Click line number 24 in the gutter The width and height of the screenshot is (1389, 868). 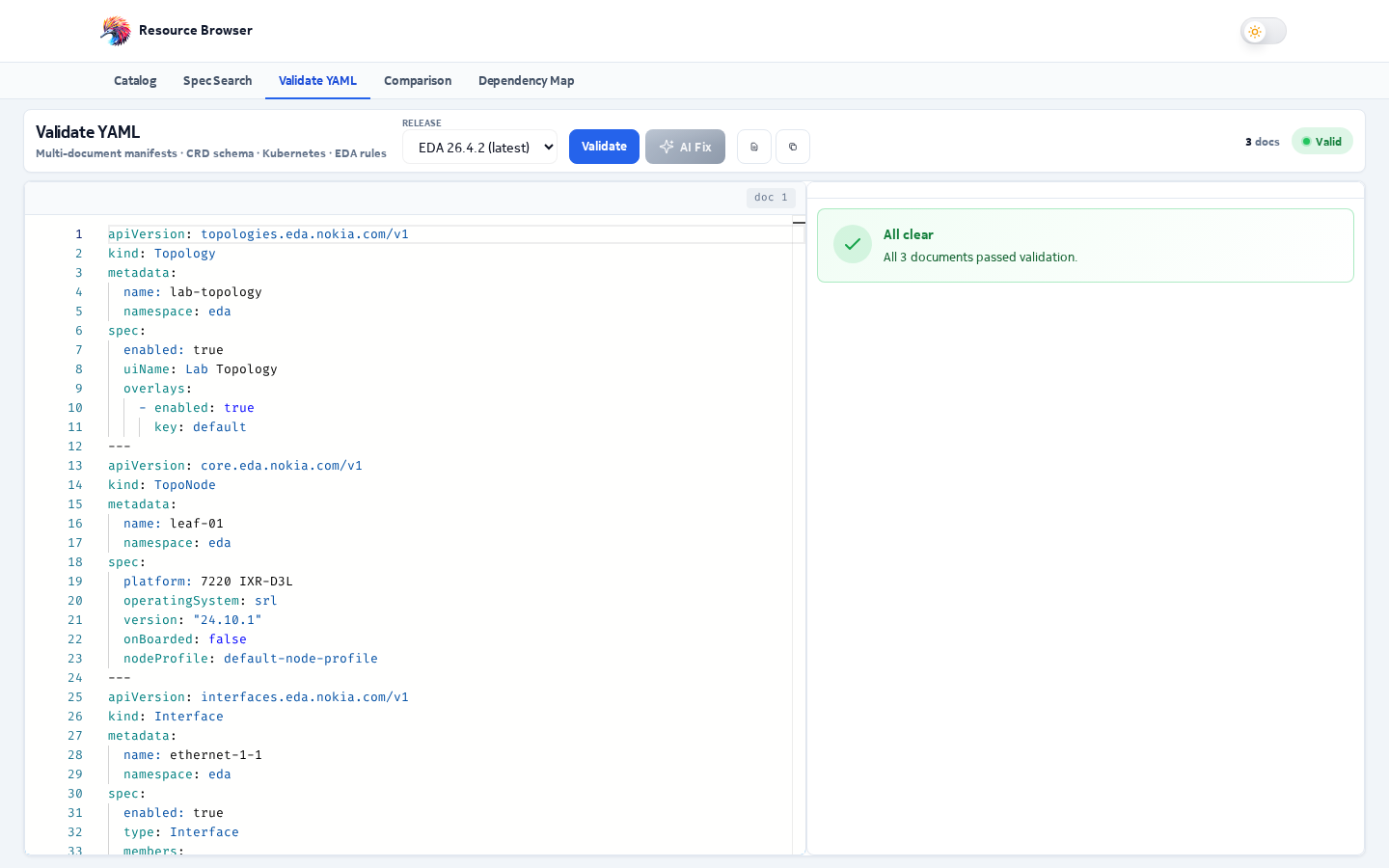point(75,678)
